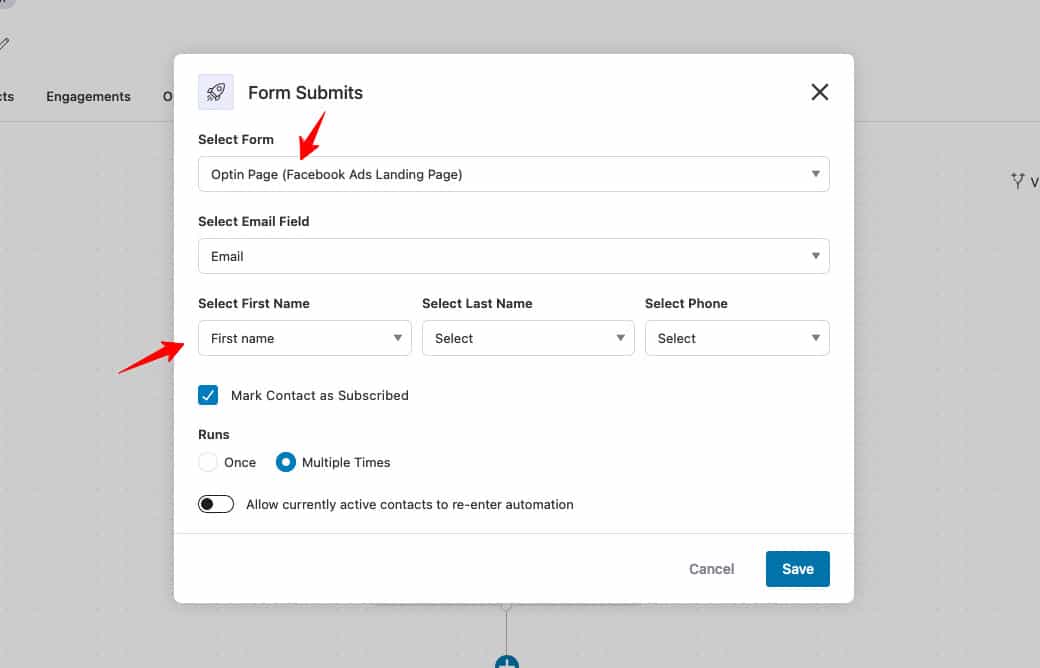The height and width of the screenshot is (668, 1040).
Task: Close the Form Submits dialog
Action: tap(819, 91)
